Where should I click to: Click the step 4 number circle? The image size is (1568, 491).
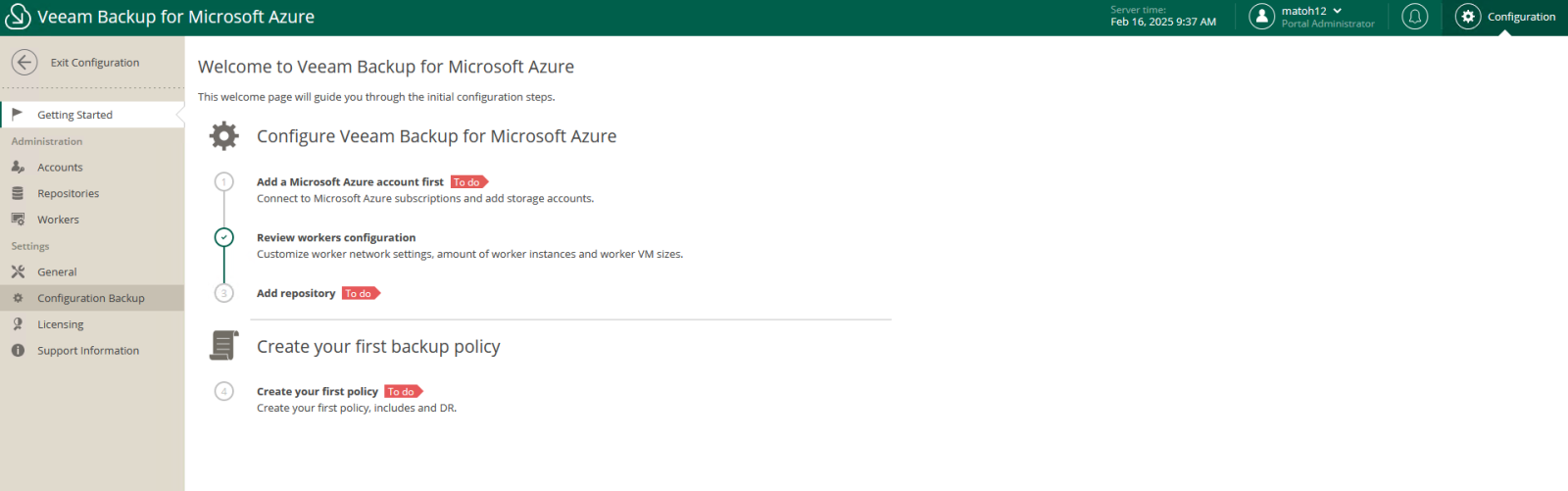[224, 391]
